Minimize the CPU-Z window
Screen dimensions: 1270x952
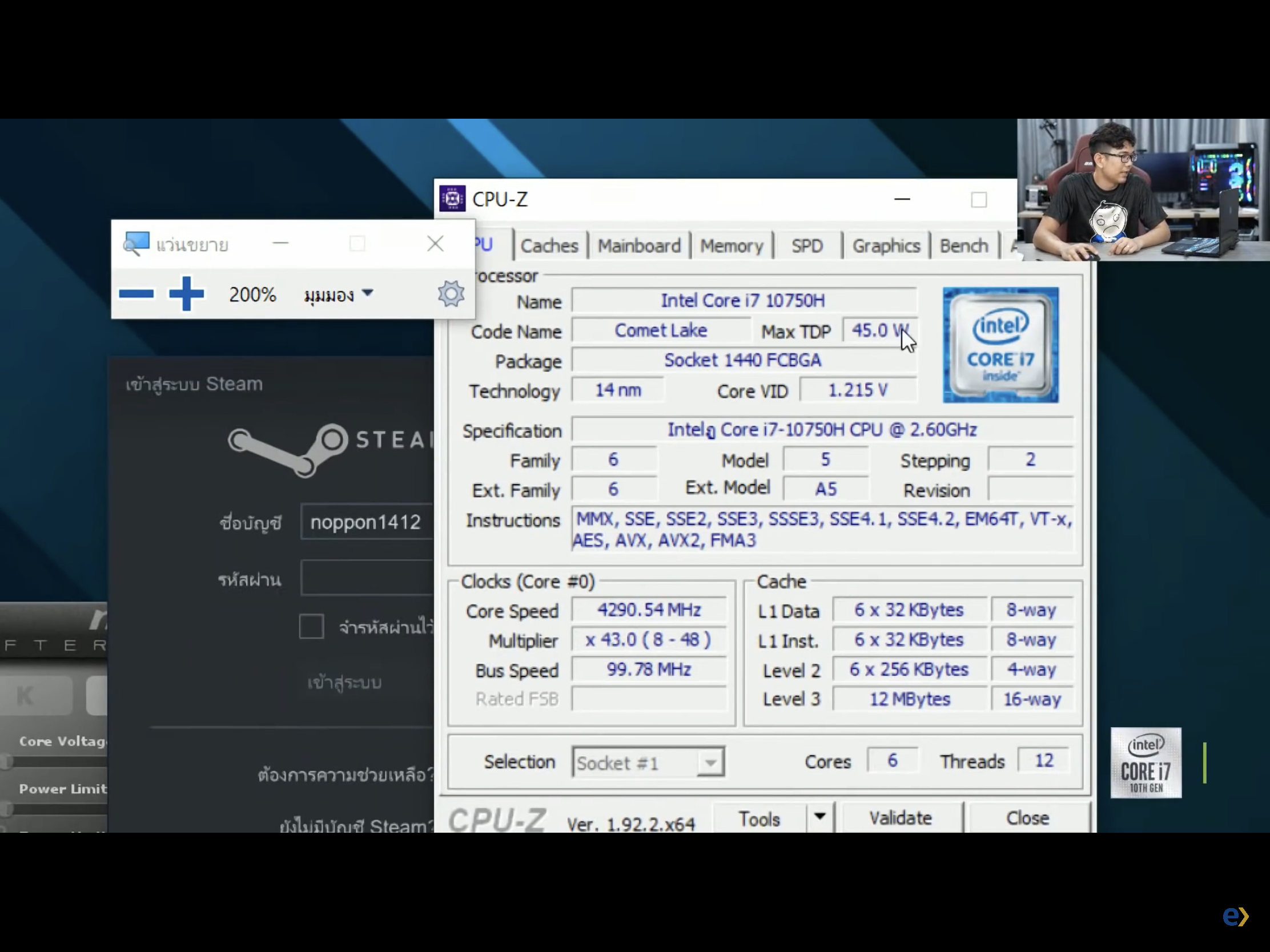click(x=903, y=199)
